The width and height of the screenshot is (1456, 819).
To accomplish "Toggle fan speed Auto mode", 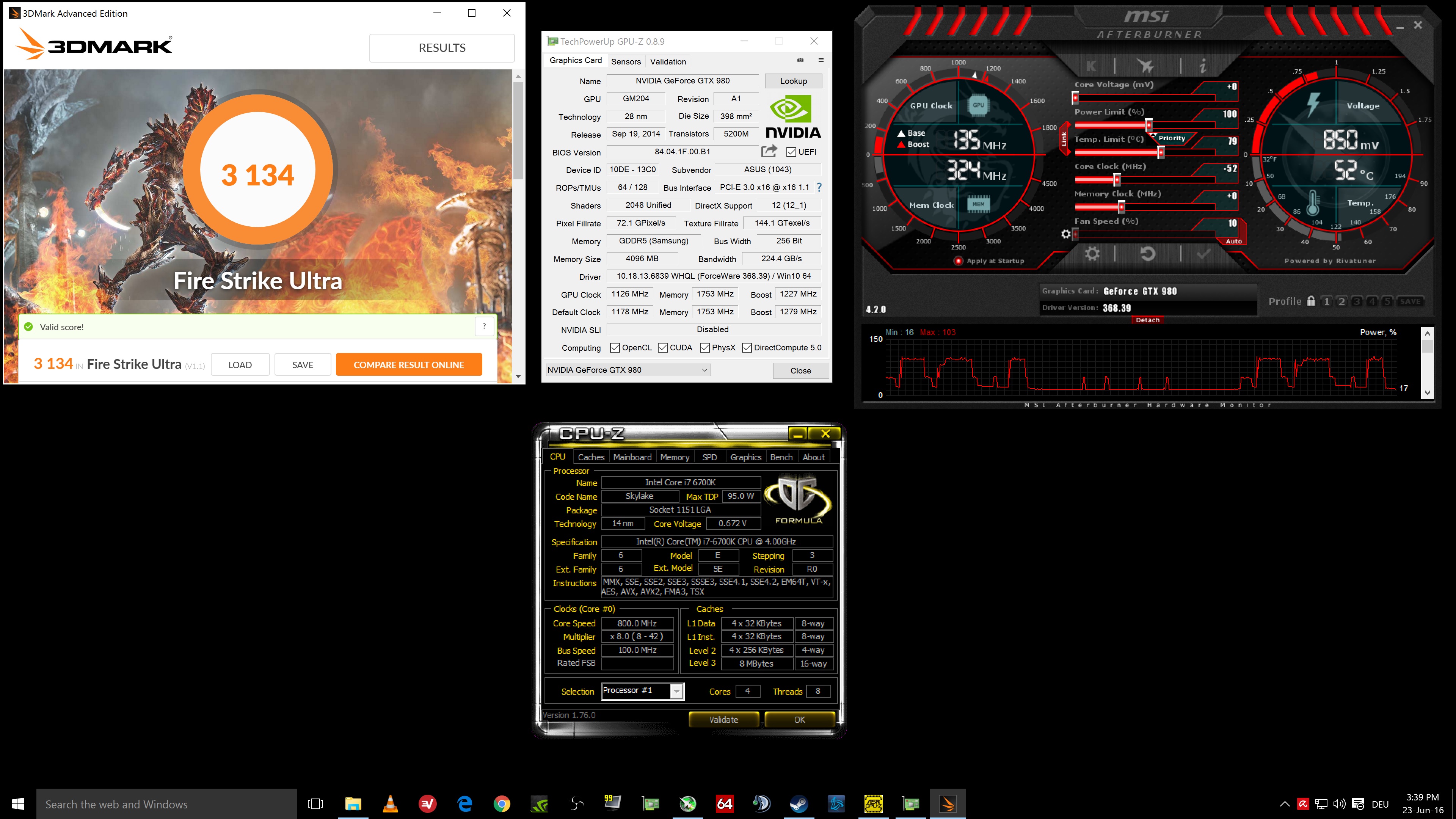I will pos(1234,242).
